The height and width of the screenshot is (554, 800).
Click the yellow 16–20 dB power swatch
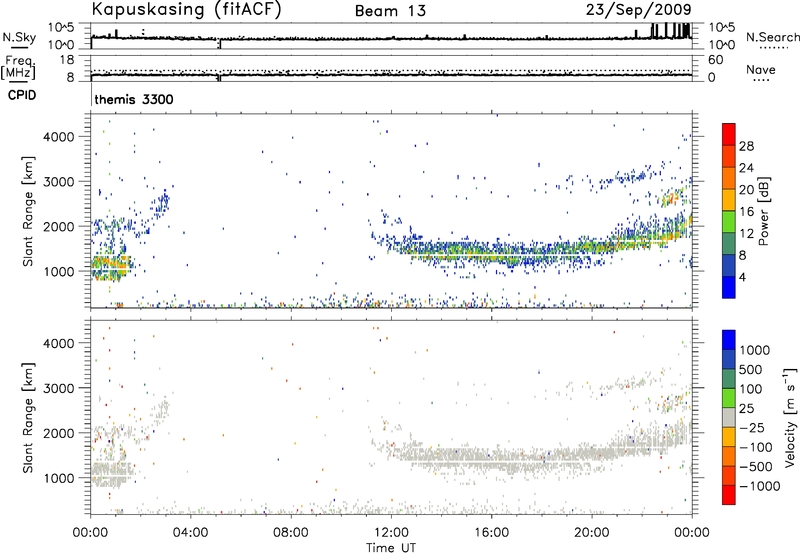(729, 200)
